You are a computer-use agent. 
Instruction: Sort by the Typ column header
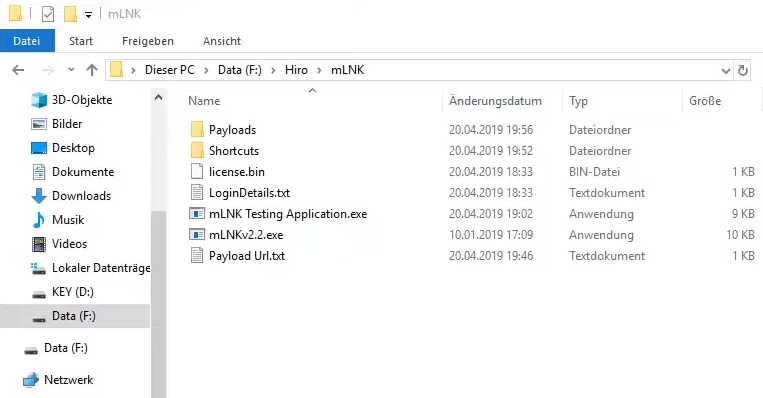click(x=579, y=101)
